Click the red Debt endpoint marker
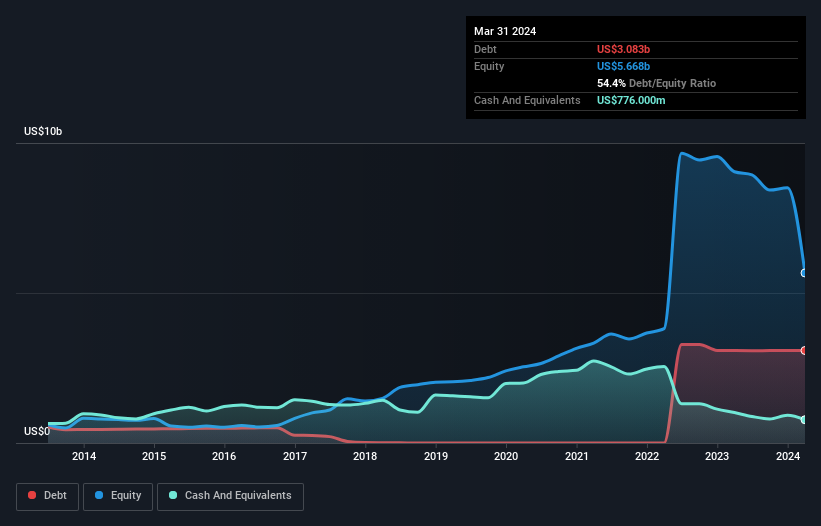This screenshot has height=526, width=821. [804, 351]
